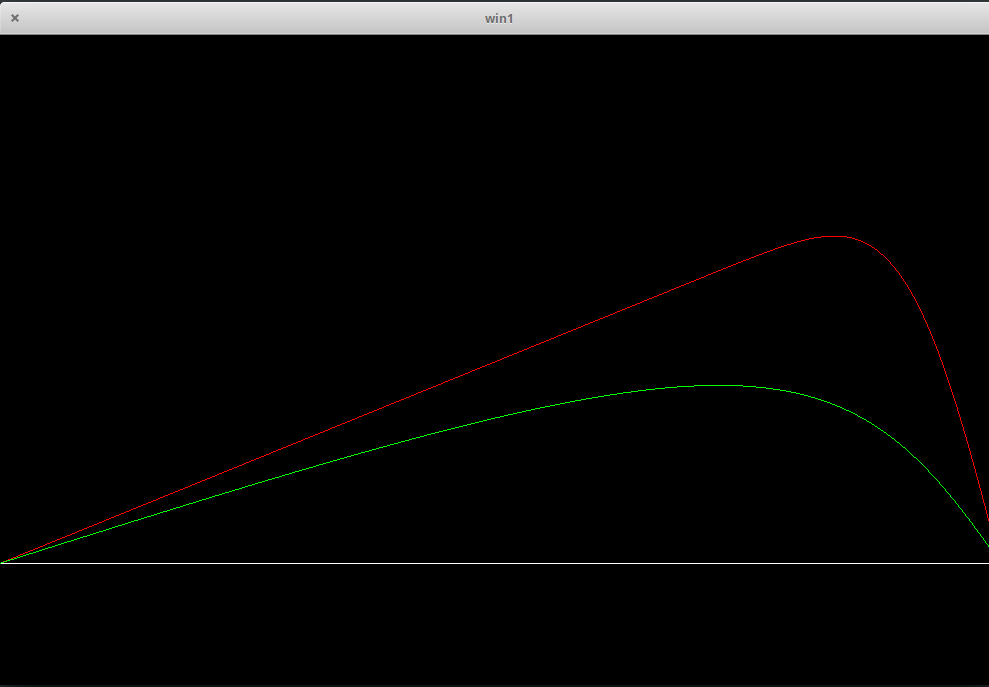Click empty title bar left of win1 text
The image size is (989, 687).
[x=250, y=18]
